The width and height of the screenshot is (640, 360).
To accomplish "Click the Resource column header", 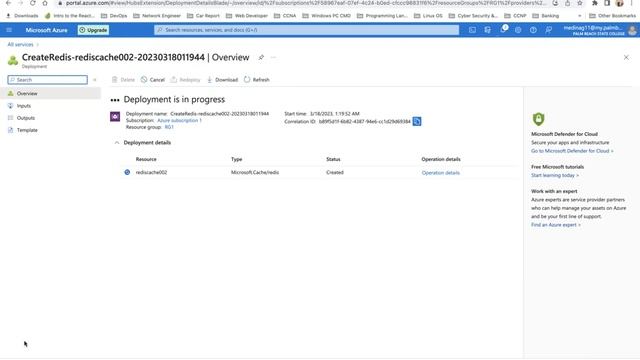I will [146, 160].
